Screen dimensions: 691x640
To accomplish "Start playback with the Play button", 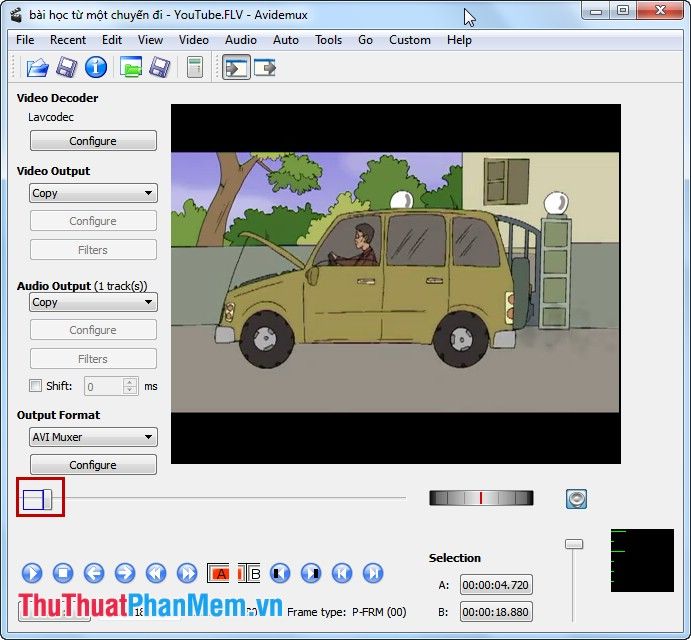I will click(x=32, y=573).
